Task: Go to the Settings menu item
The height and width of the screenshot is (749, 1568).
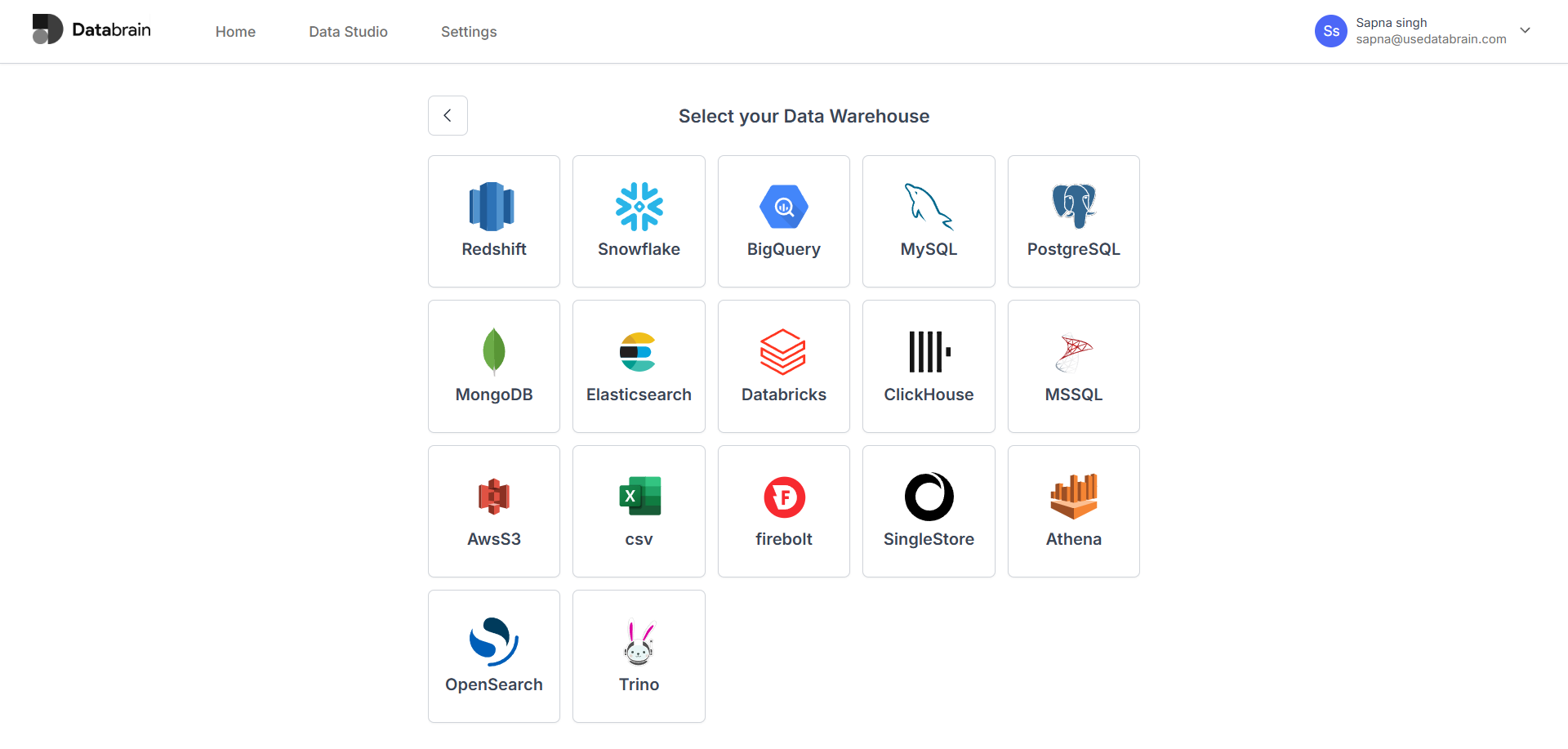Action: tap(469, 32)
